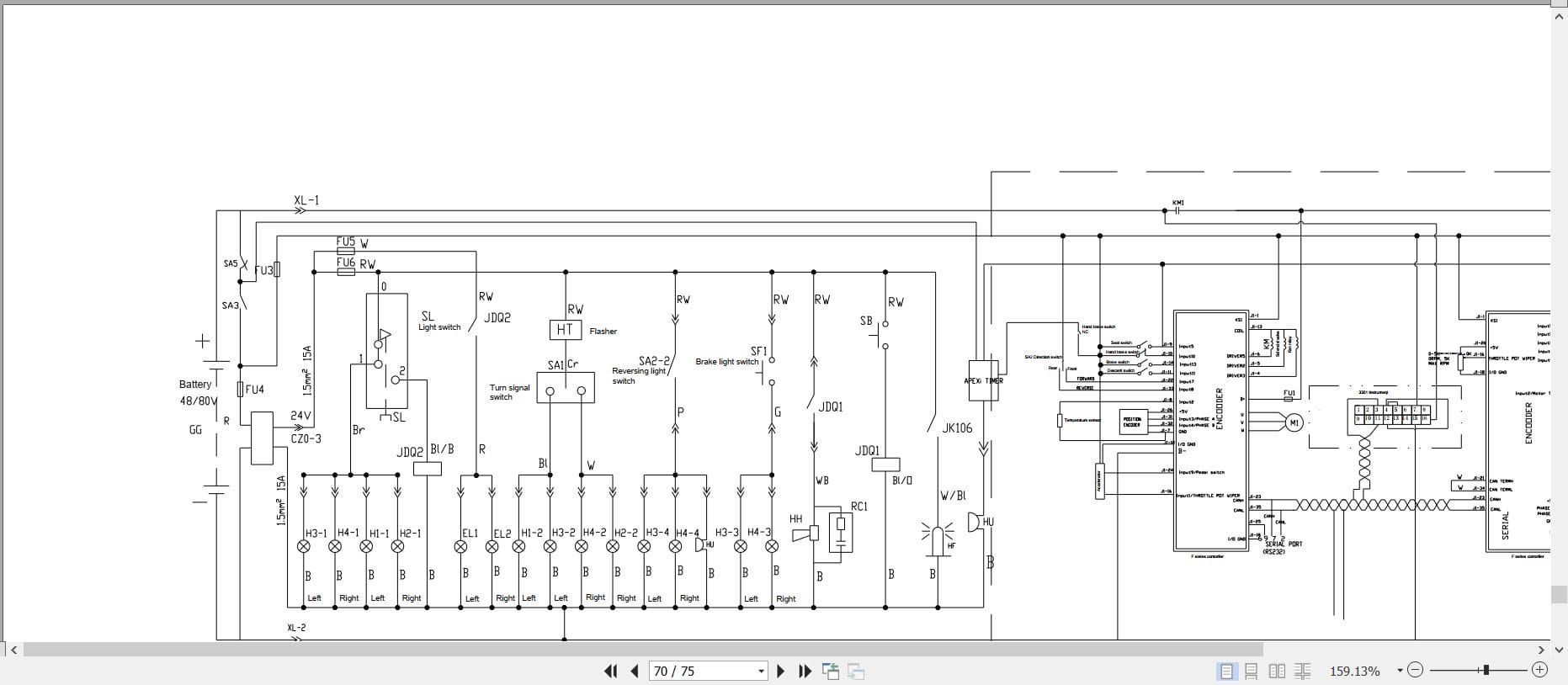Viewport: 1568px width, 685px height.
Task: Click the 159.13% zoom value
Action: click(1354, 671)
